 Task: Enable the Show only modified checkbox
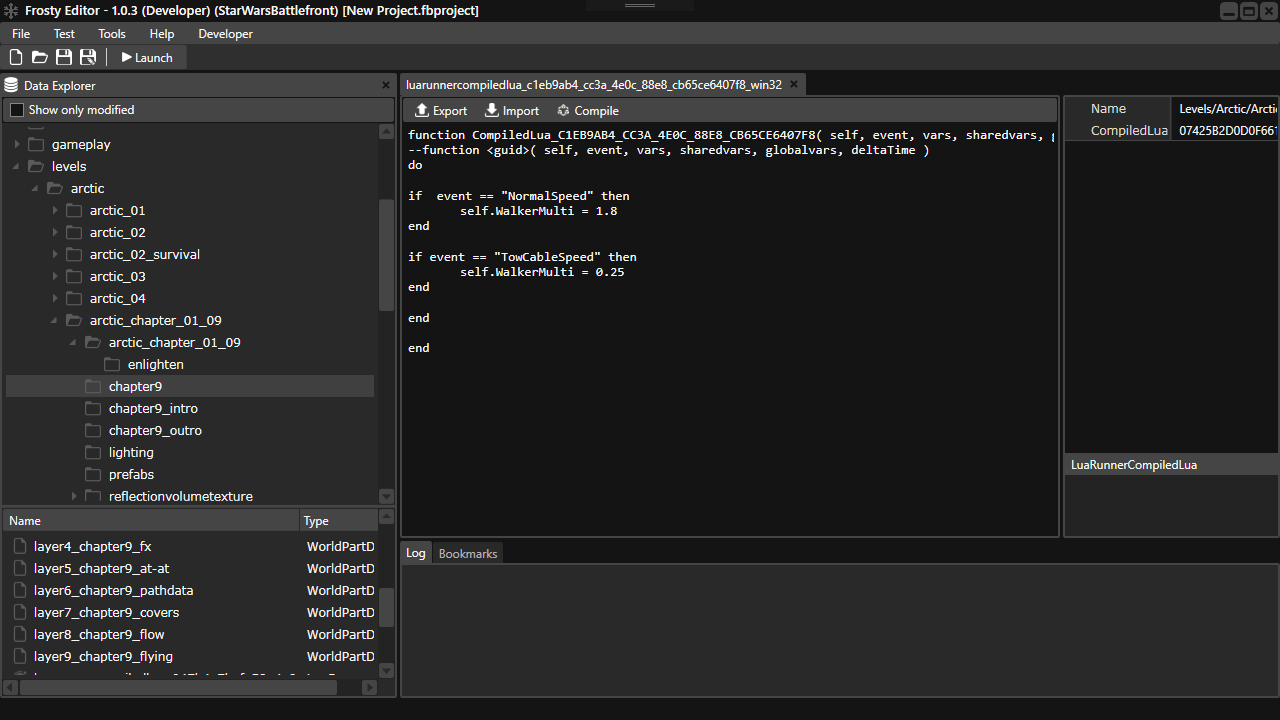pyautogui.click(x=17, y=110)
